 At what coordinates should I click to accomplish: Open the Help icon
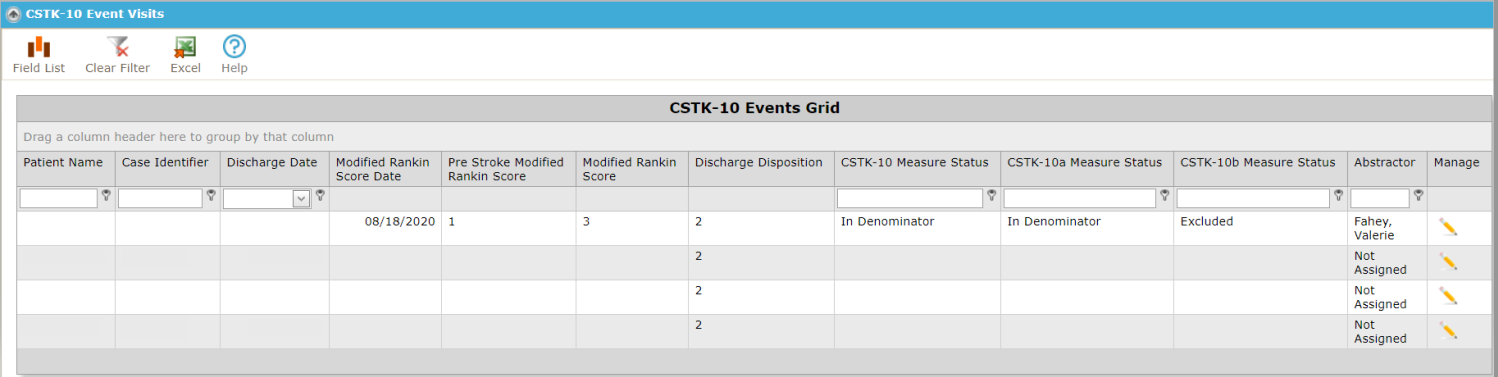click(x=234, y=54)
